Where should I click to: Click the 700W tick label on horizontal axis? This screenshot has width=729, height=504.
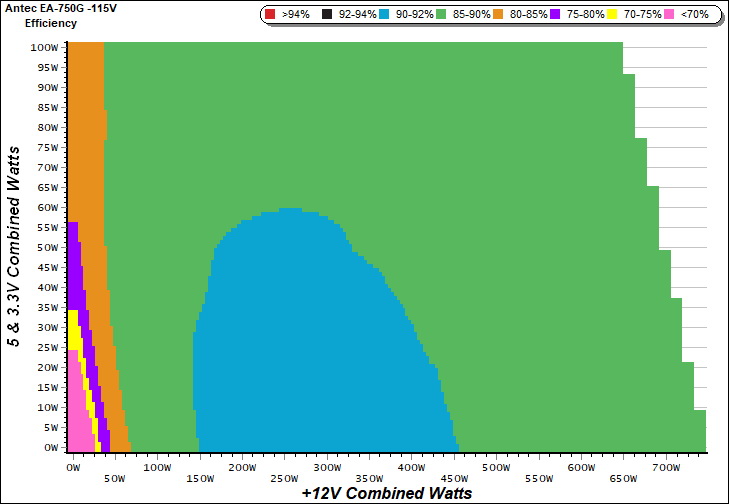[x=664, y=467]
